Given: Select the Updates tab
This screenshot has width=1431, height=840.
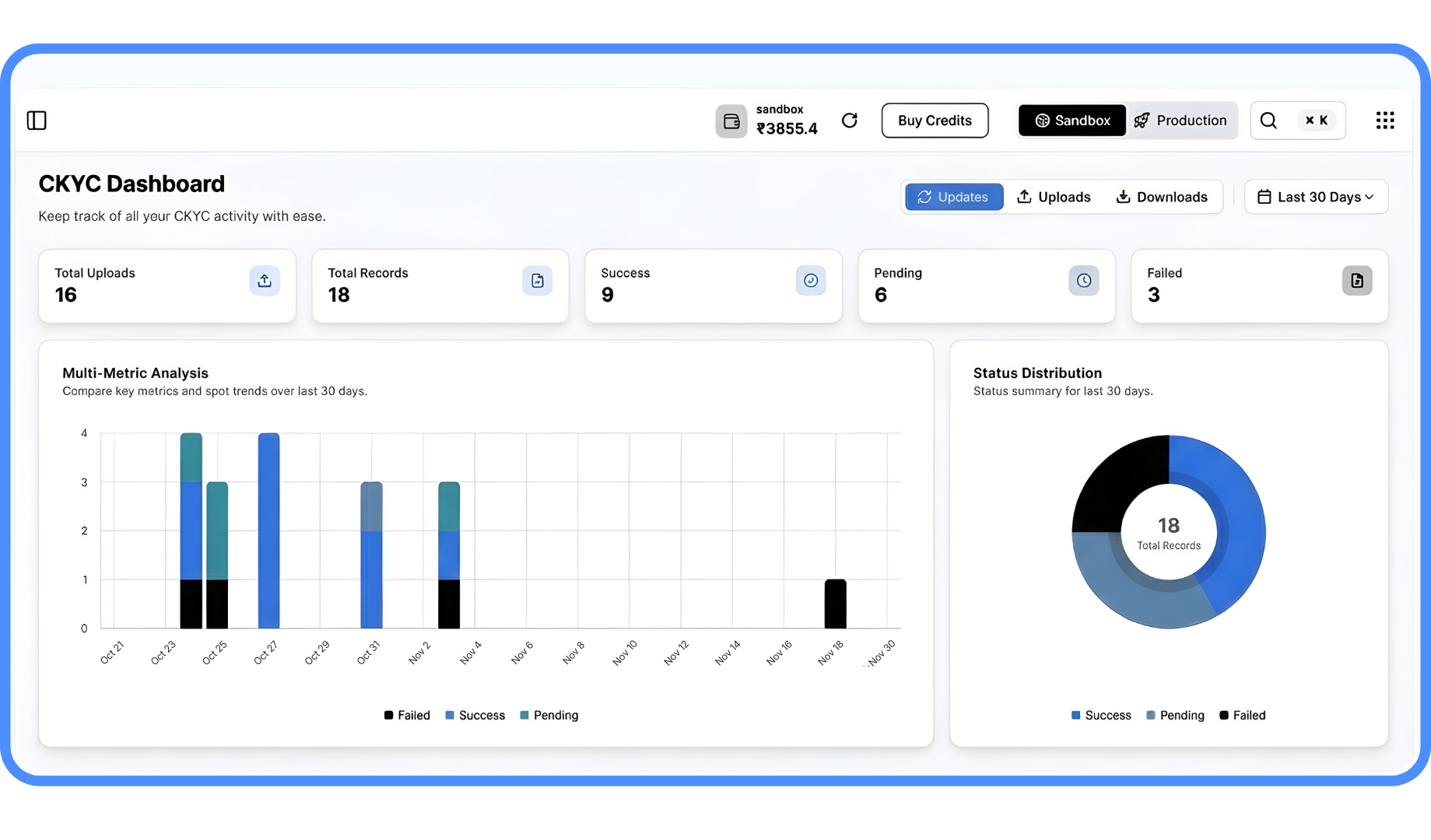Looking at the screenshot, I should point(953,198).
